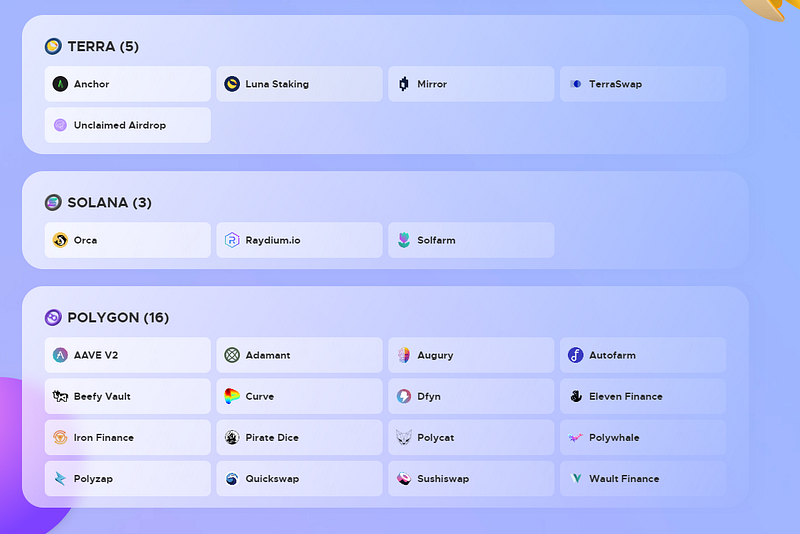
Task: Click the Sushiswap sushi icon
Action: click(x=404, y=478)
